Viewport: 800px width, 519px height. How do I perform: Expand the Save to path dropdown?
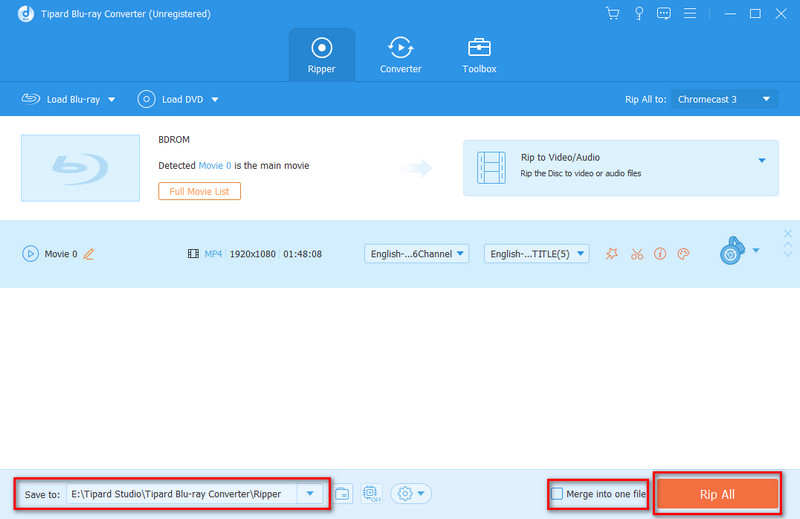pos(310,494)
